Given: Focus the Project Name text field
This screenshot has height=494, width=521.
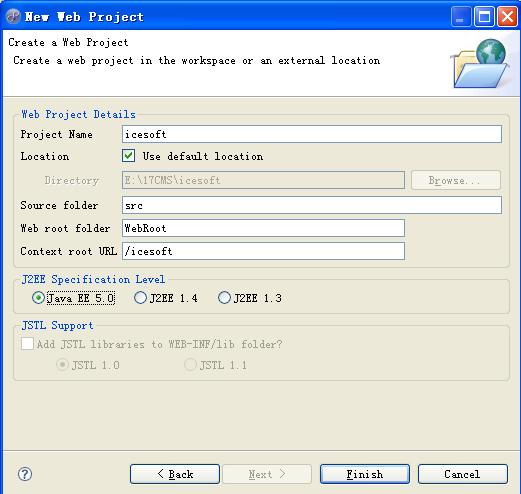Looking at the screenshot, I should 312,134.
